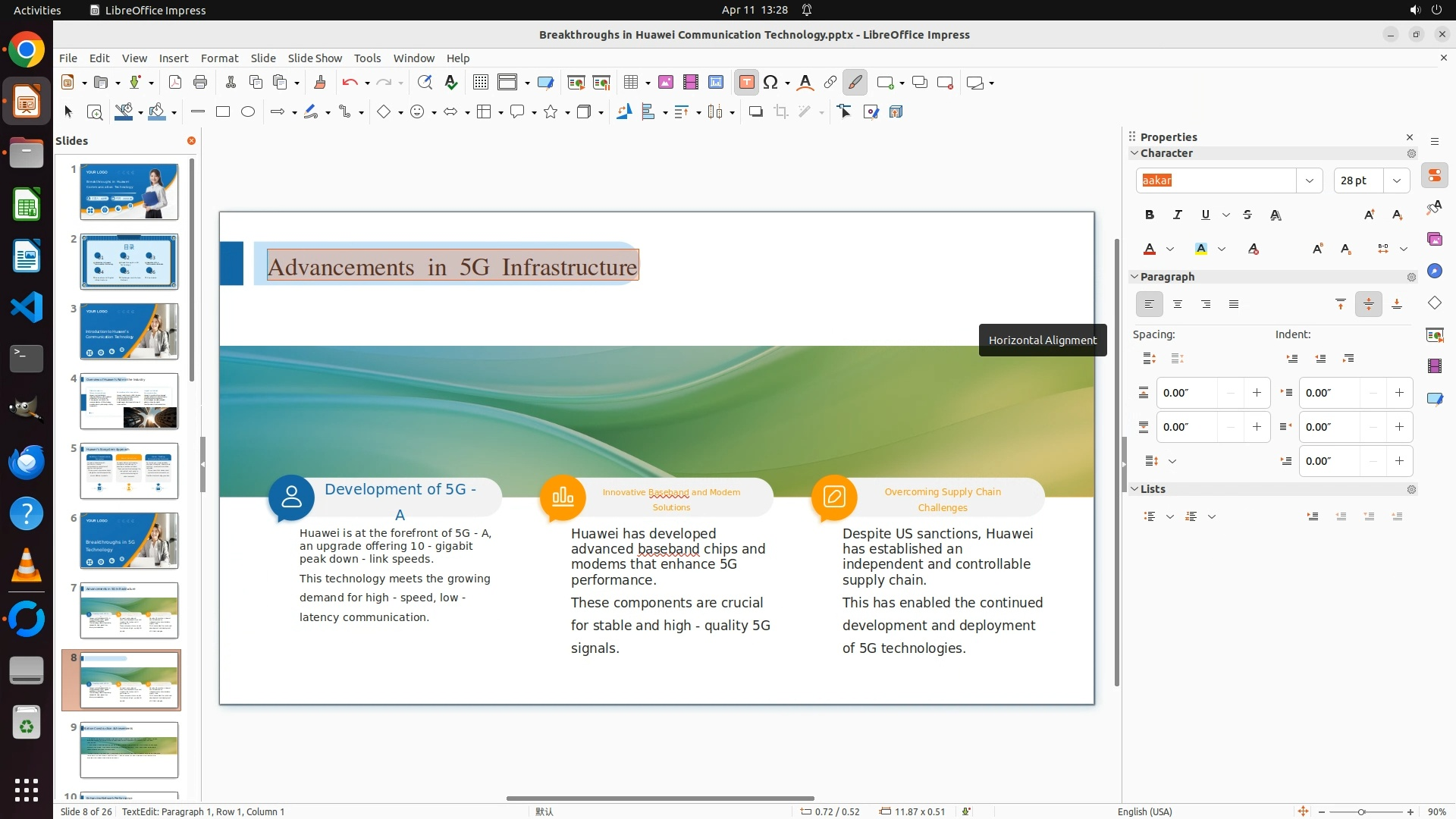The image size is (1456, 819).
Task: Open Thunderbird from the dock
Action: 27,463
